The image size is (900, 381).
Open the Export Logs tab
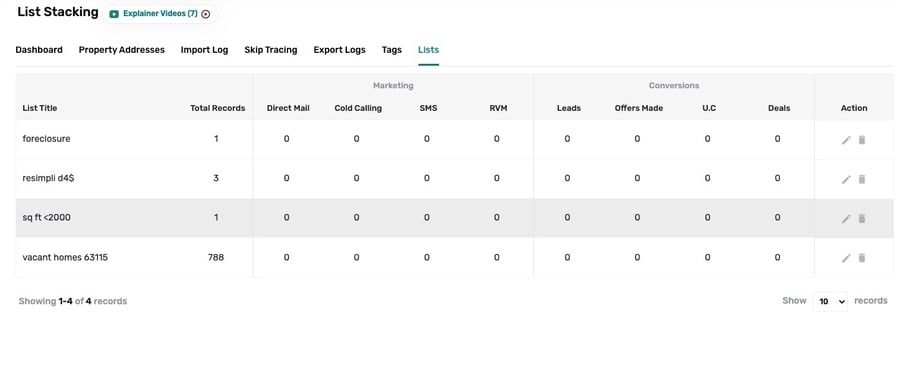tap(339, 50)
